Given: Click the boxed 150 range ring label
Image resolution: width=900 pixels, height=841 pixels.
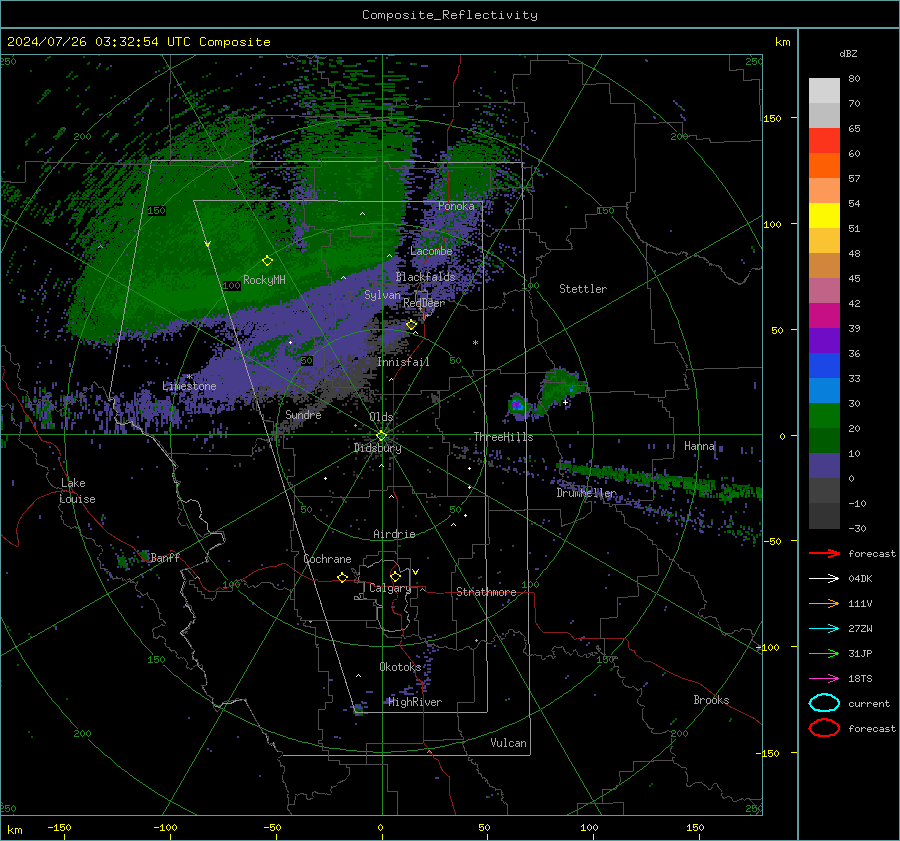Looking at the screenshot, I should 156,211.
